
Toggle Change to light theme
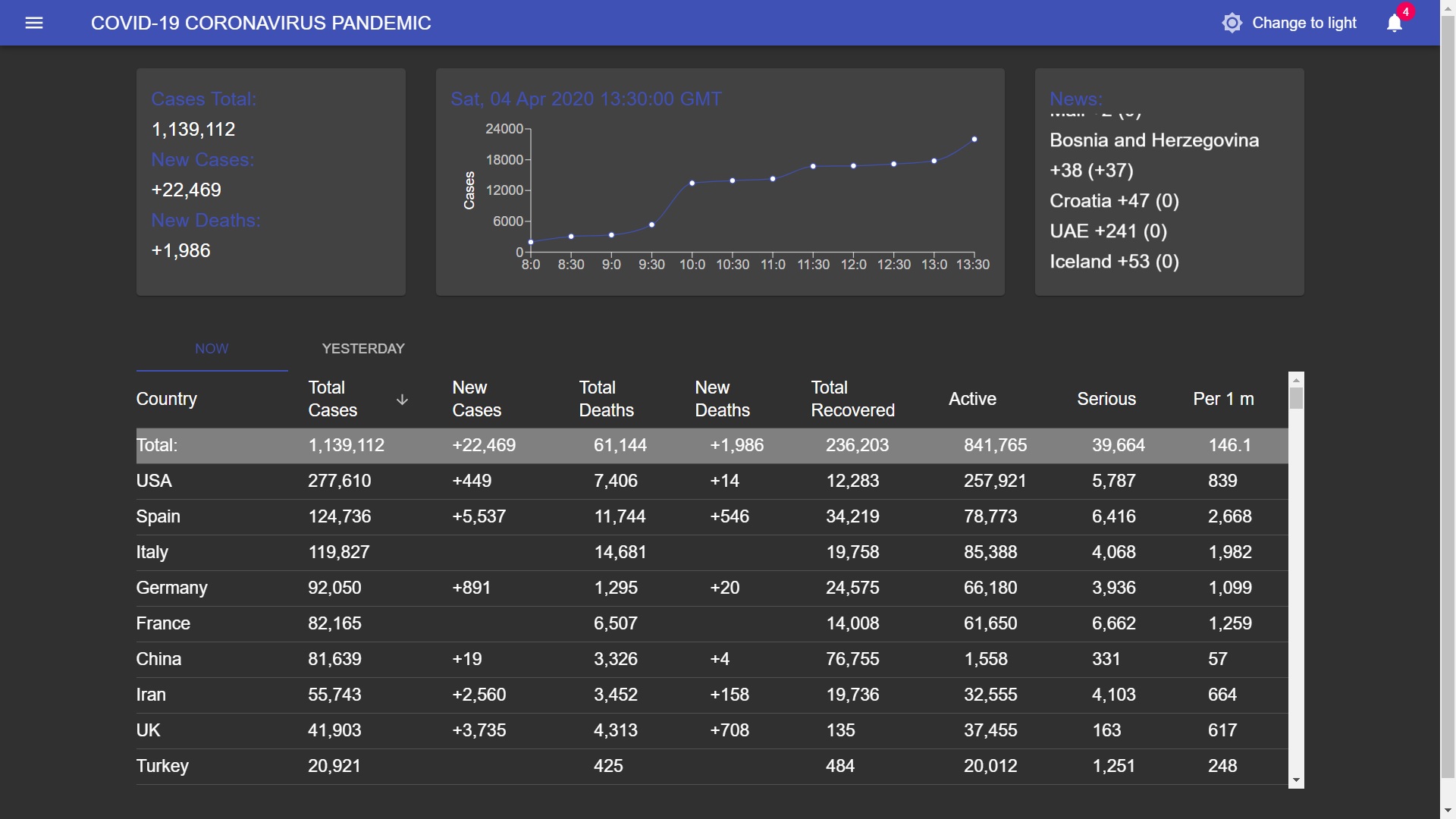(x=1304, y=23)
